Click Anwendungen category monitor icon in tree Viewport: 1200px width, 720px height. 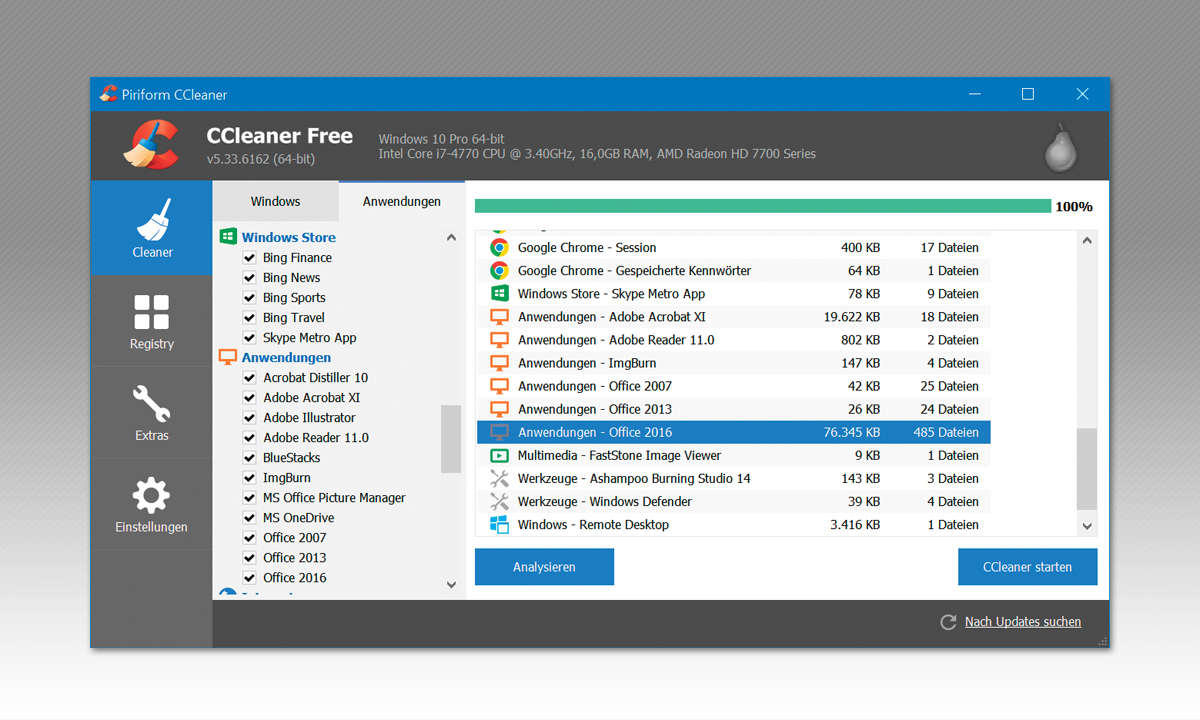click(227, 357)
